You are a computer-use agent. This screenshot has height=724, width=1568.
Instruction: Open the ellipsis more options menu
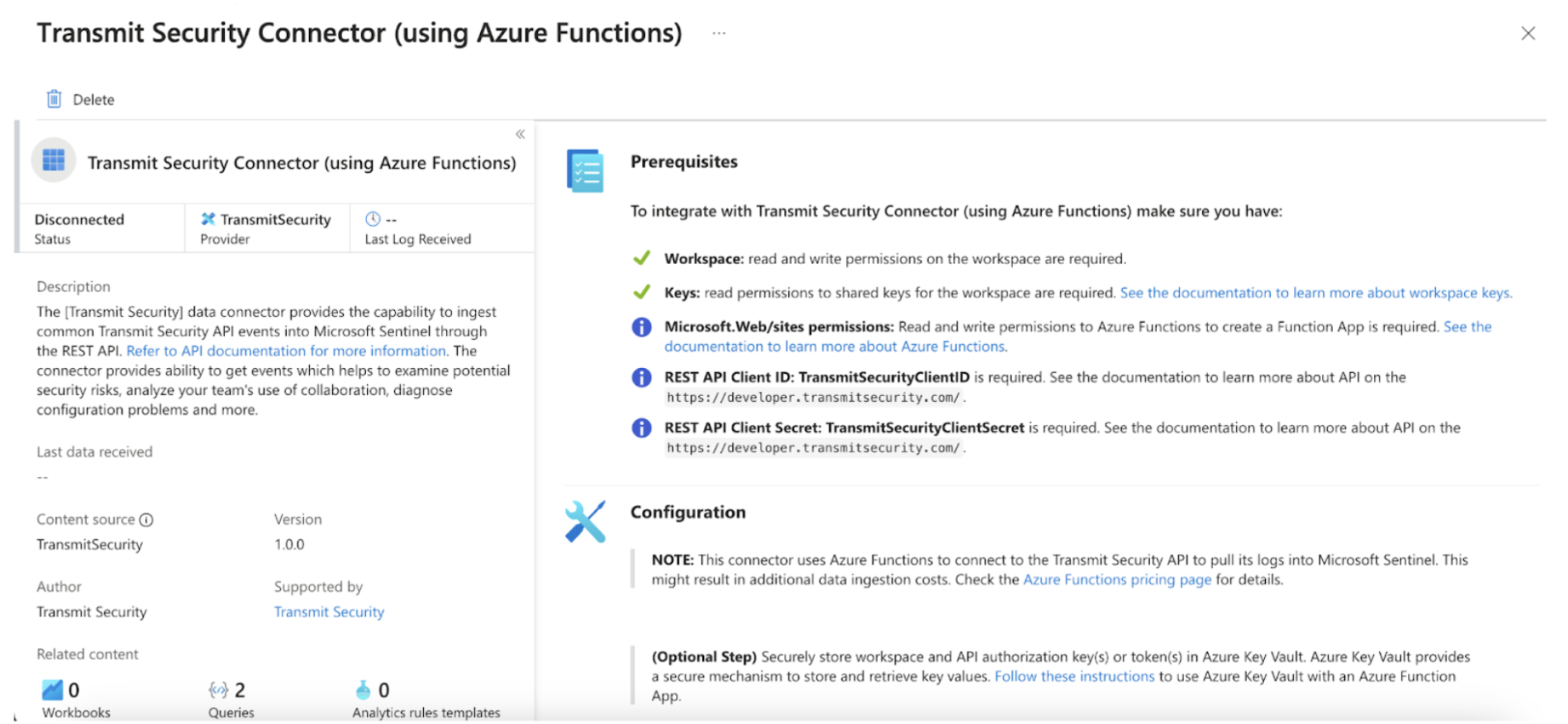click(x=719, y=33)
